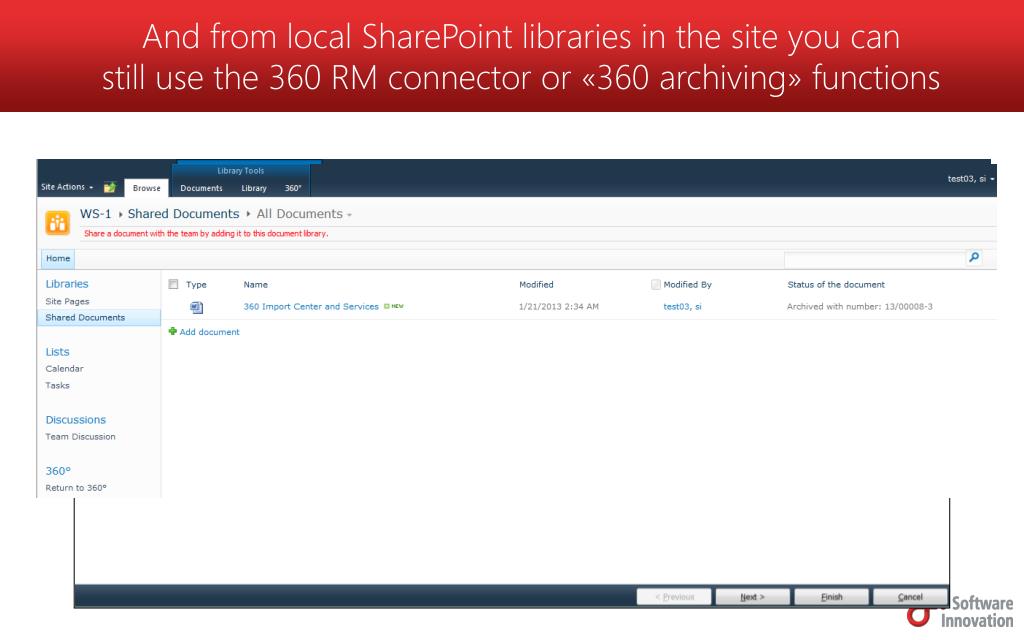Click the navigate up folder icon
The image size is (1024, 640).
point(110,187)
